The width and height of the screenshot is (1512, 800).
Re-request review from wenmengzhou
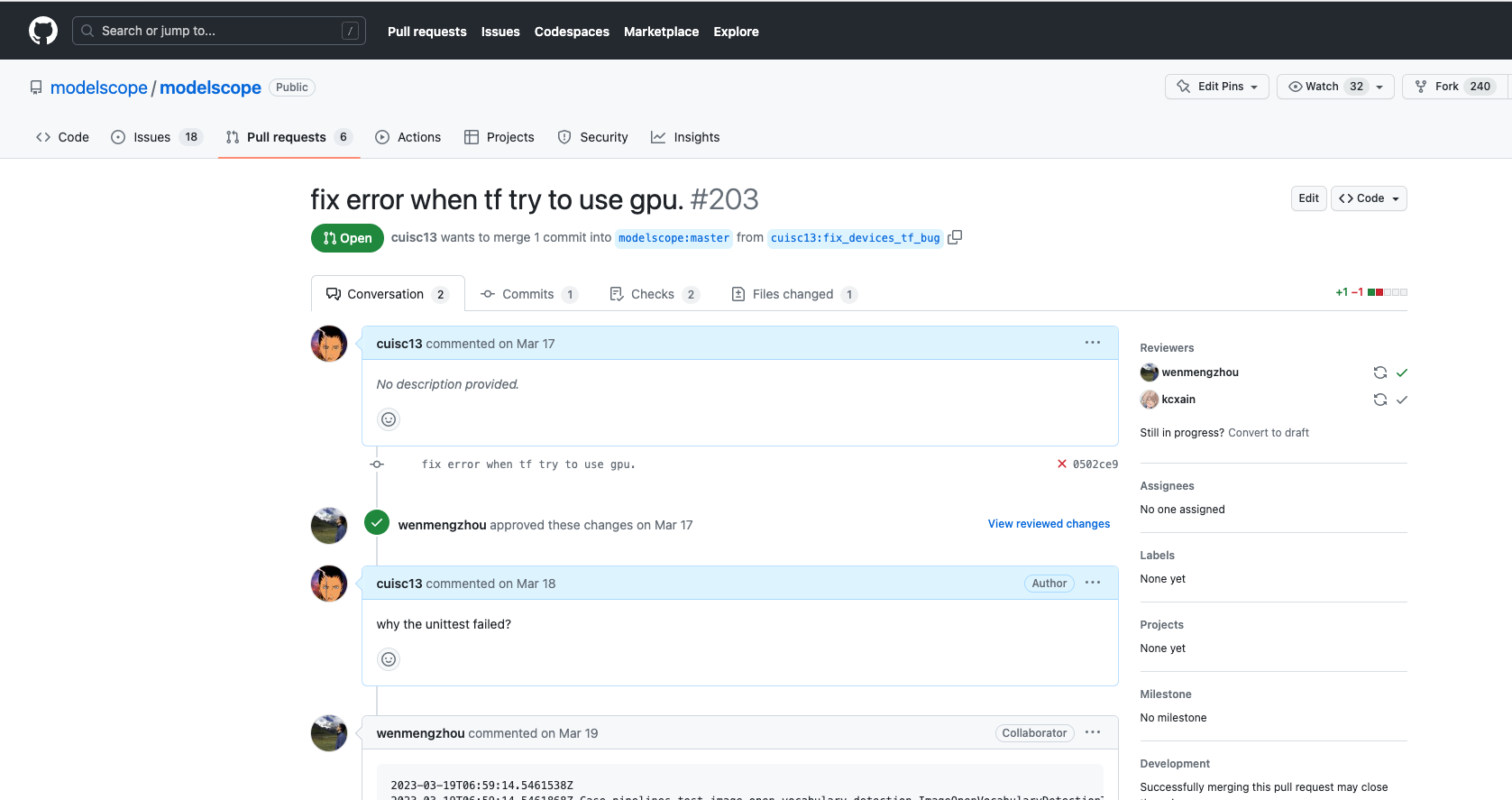[1379, 372]
